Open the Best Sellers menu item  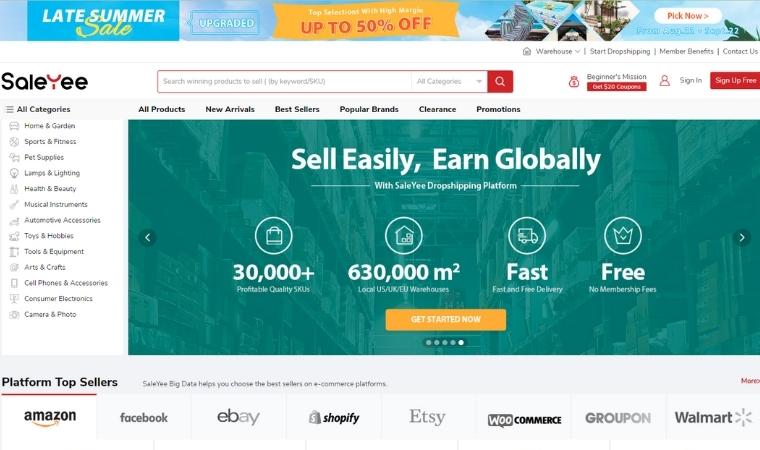click(297, 109)
